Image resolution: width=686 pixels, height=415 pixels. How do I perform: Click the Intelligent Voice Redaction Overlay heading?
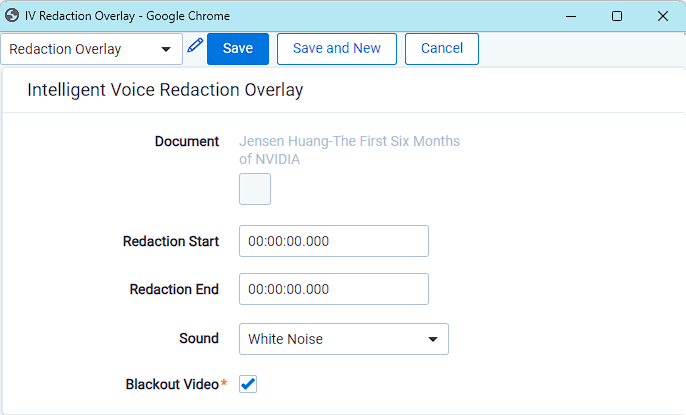tap(165, 90)
